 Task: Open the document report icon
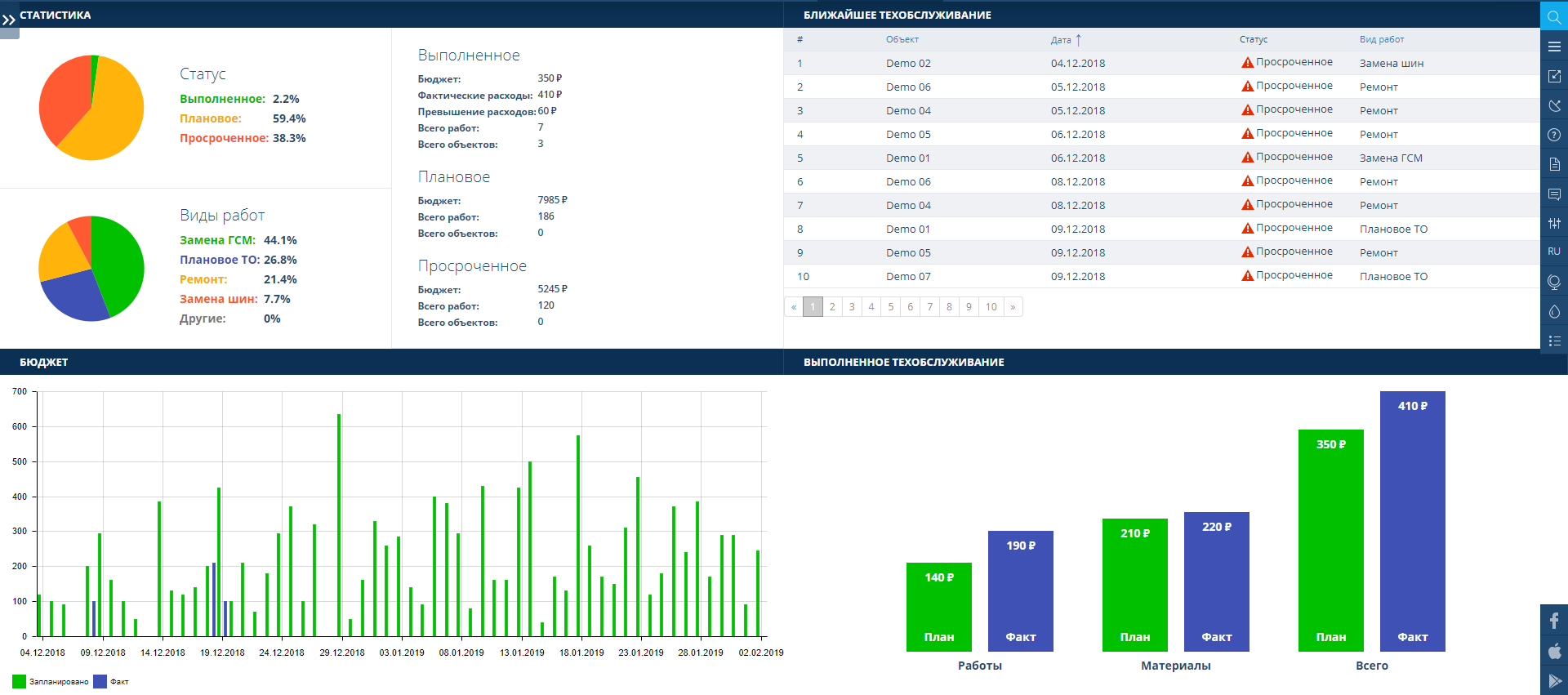(x=1554, y=164)
